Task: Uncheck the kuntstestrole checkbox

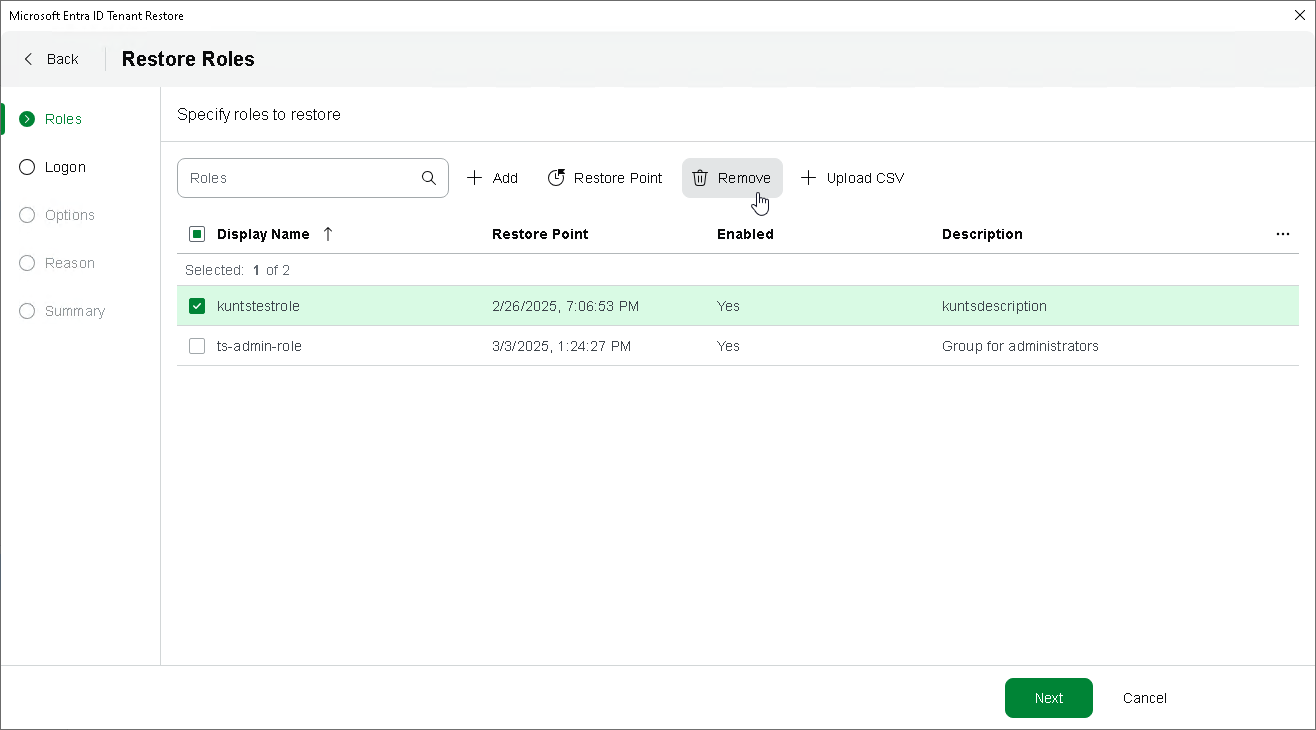Action: [197, 306]
